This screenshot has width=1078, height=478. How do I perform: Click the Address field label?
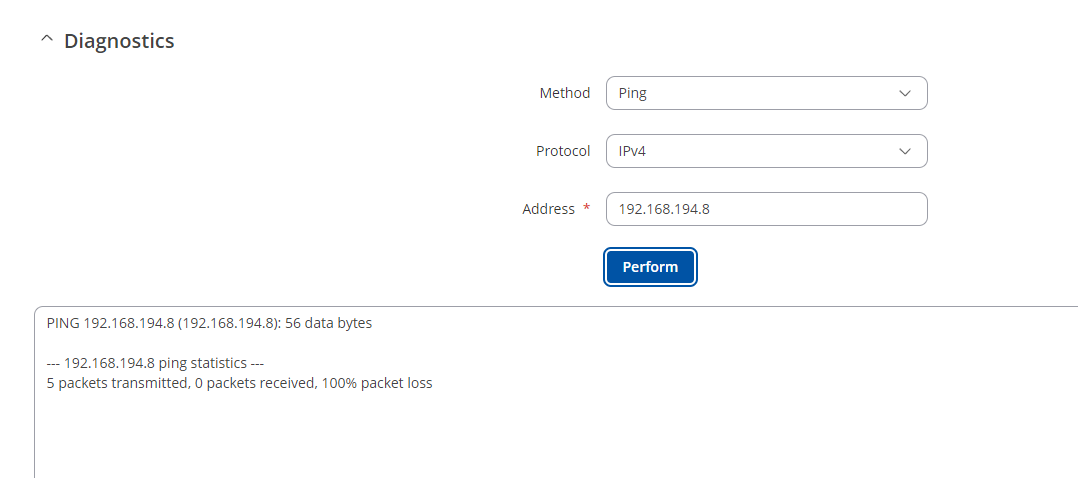[548, 209]
